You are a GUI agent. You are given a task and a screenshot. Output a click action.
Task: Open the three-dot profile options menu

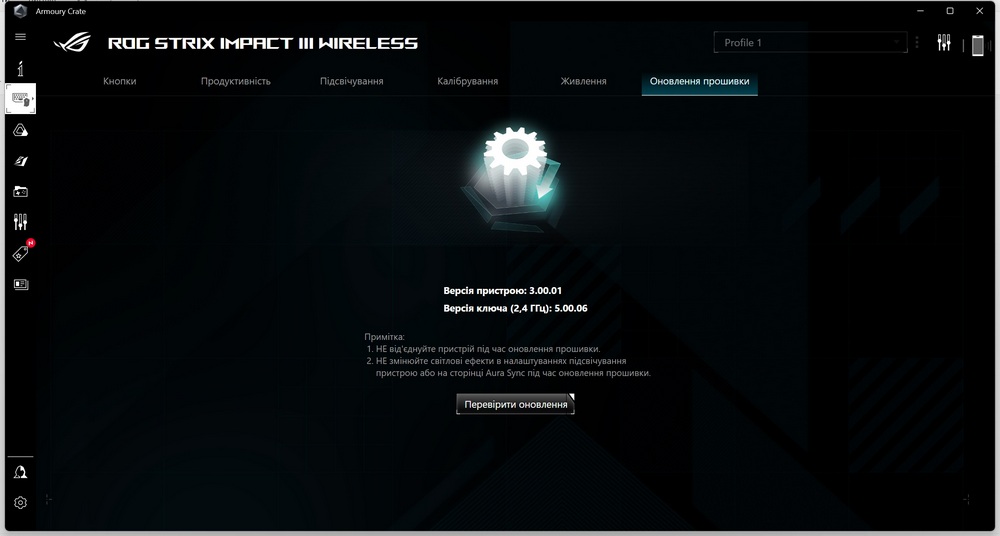point(917,43)
